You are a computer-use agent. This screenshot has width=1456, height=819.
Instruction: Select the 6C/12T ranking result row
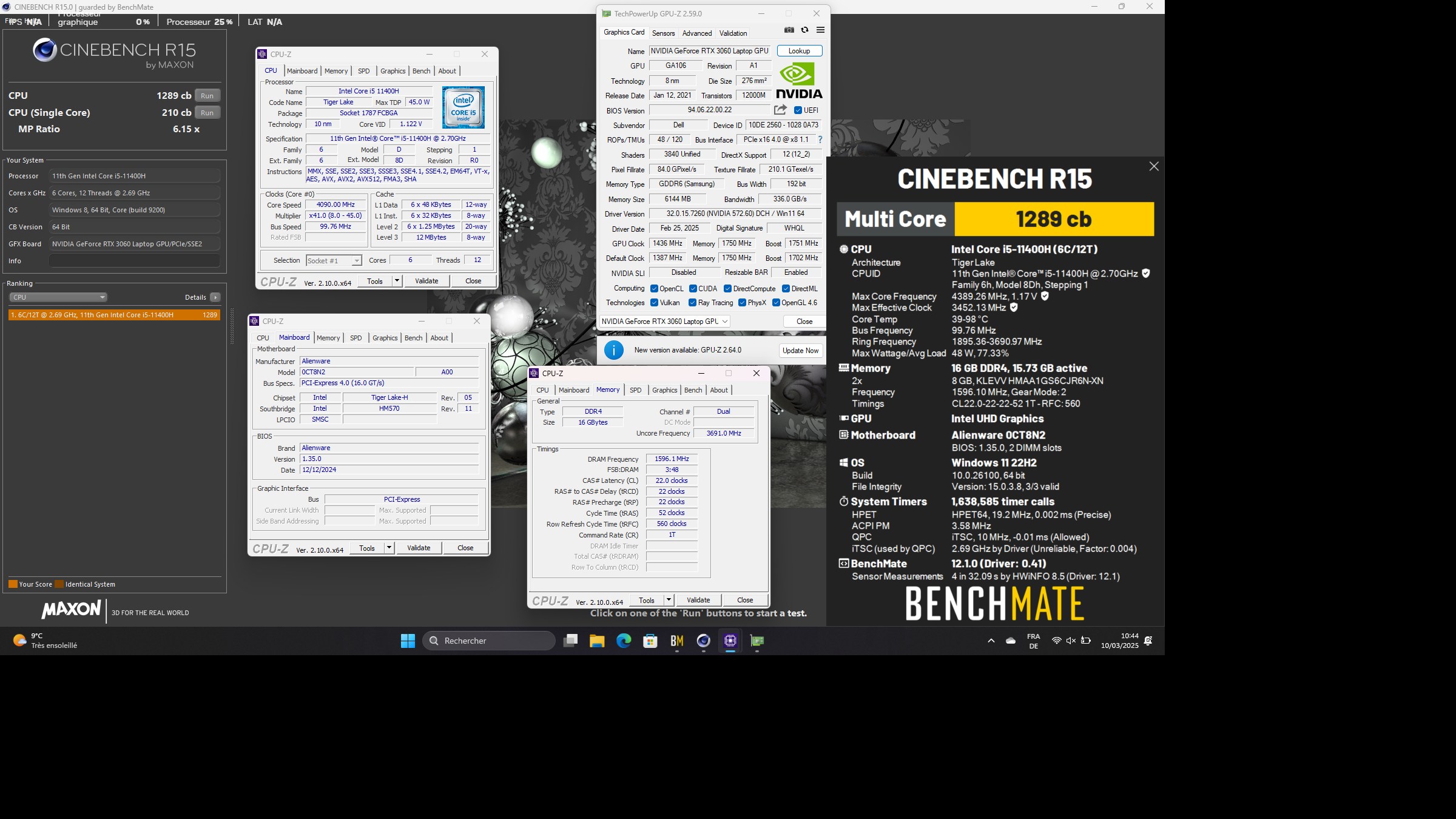[114, 315]
